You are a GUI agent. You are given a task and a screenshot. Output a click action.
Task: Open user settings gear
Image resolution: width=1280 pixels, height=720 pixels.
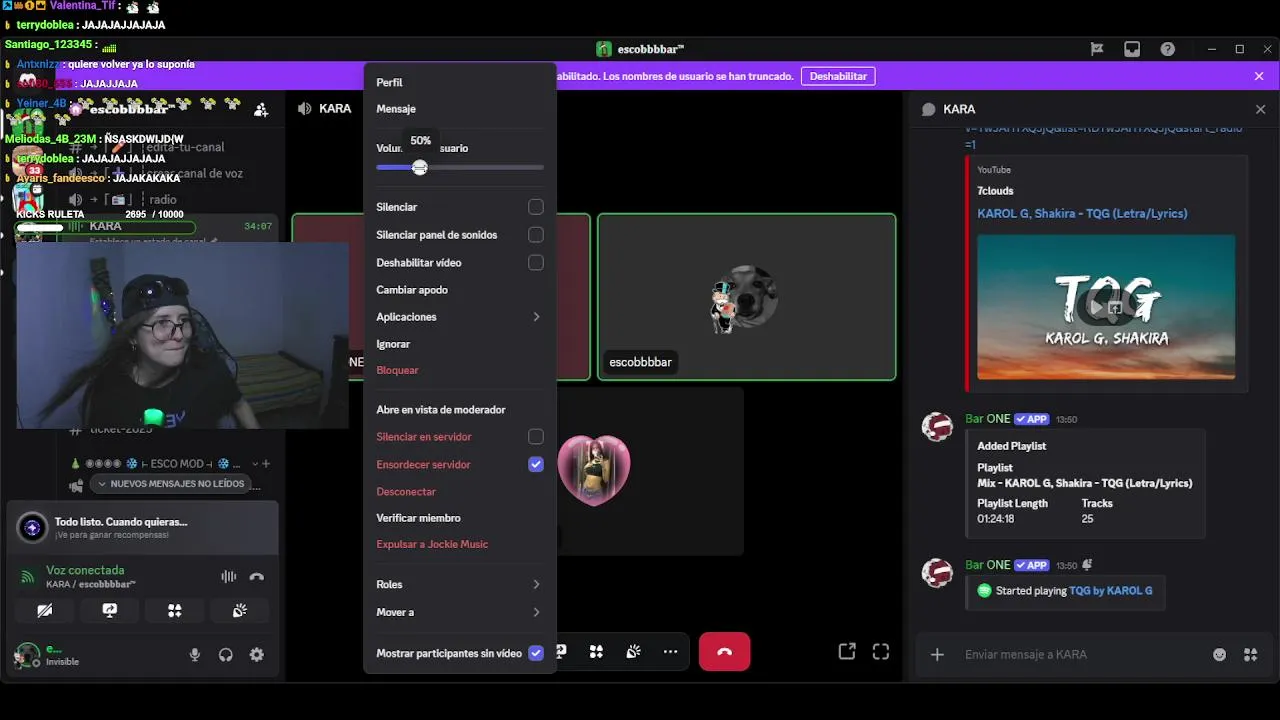pyautogui.click(x=257, y=655)
